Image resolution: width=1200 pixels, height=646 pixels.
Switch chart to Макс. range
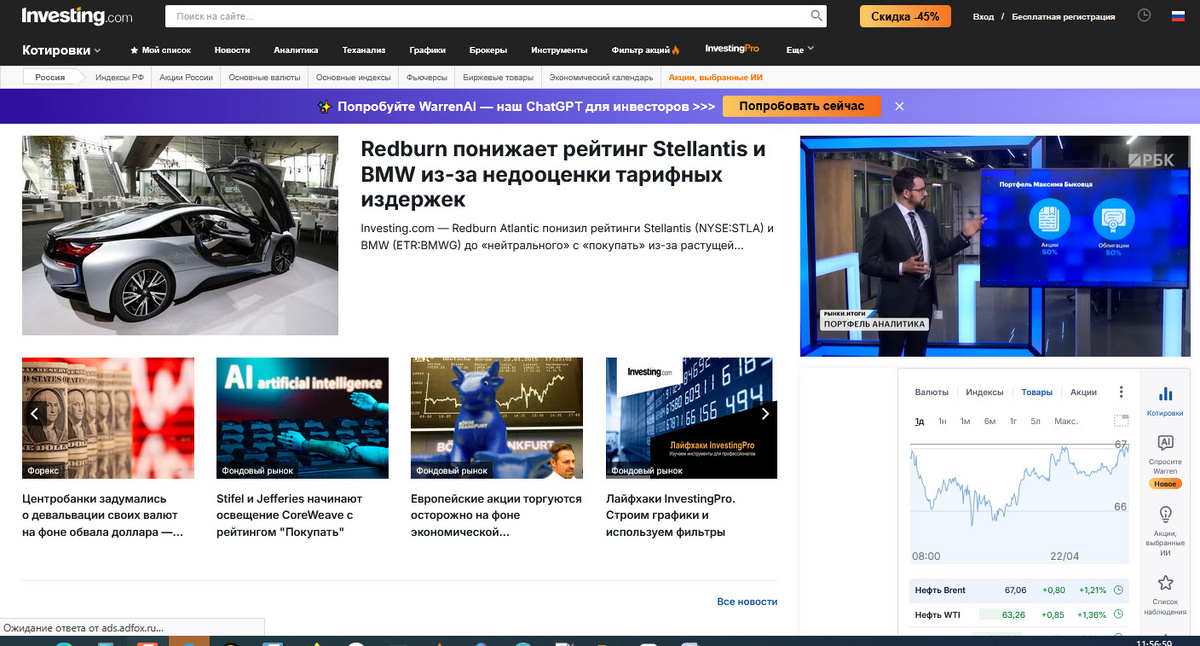(x=1066, y=421)
